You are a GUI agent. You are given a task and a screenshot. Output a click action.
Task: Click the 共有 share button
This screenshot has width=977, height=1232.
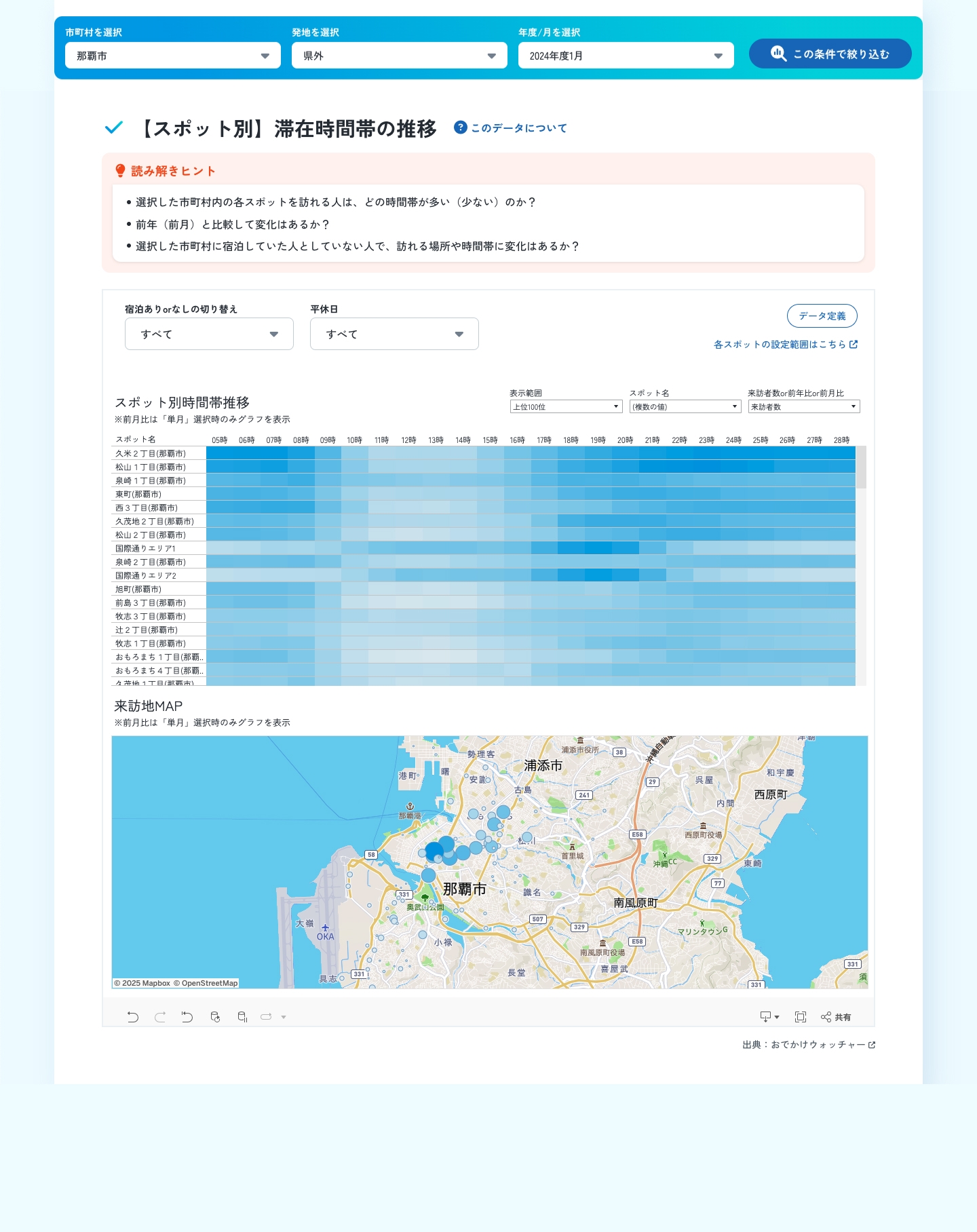[836, 1017]
